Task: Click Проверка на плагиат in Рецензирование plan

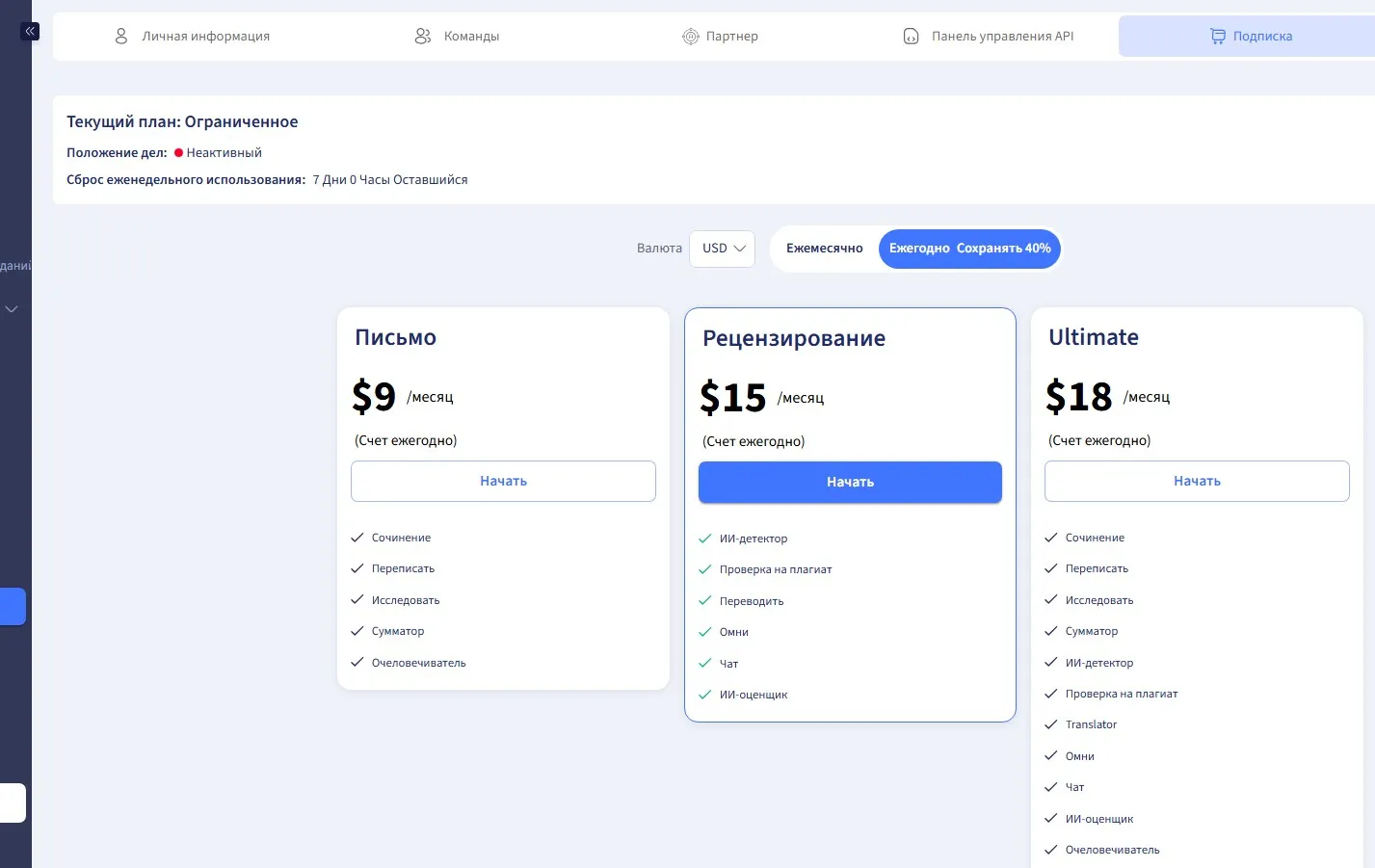Action: click(x=776, y=569)
